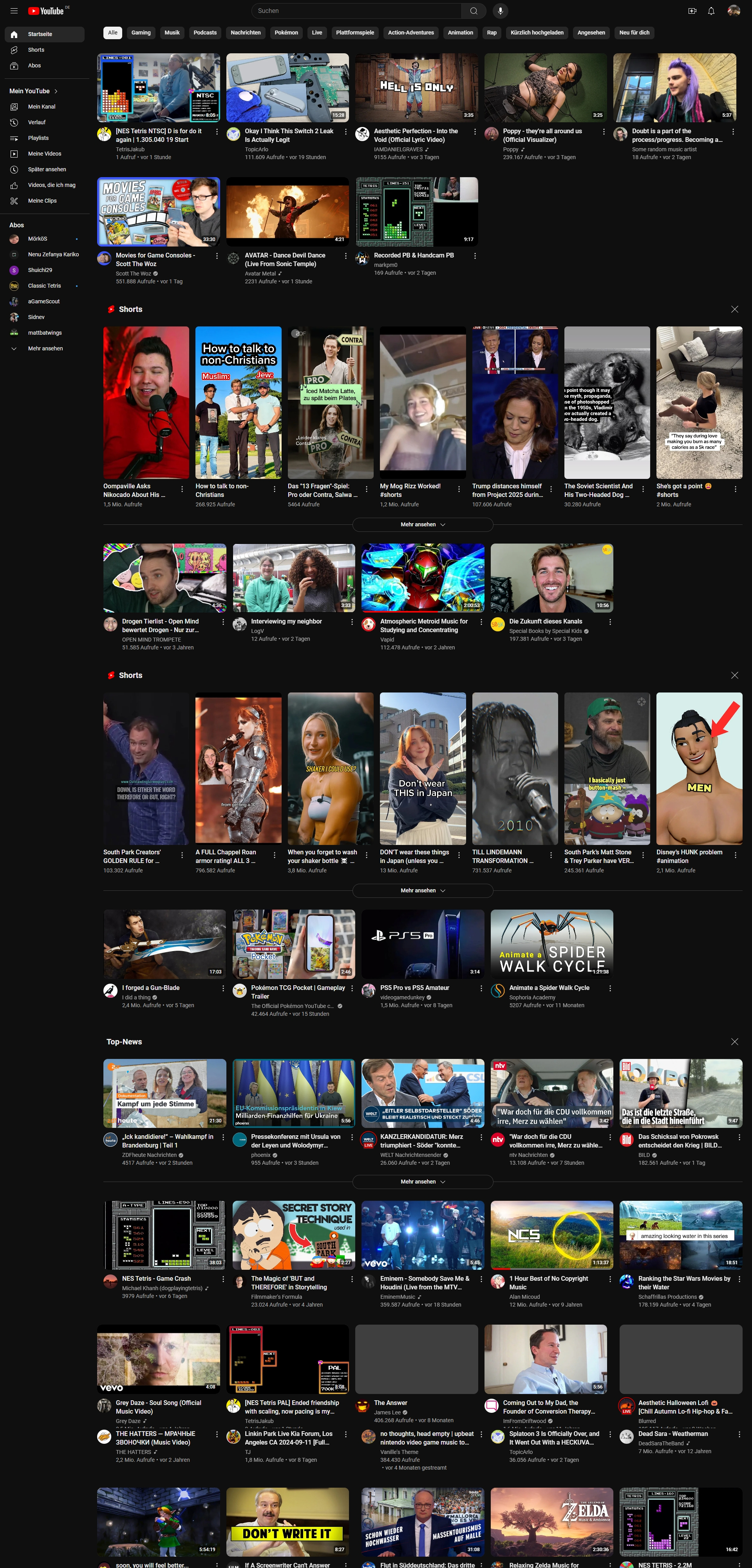
Task: Open options for Scott The Woz video
Action: [217, 256]
